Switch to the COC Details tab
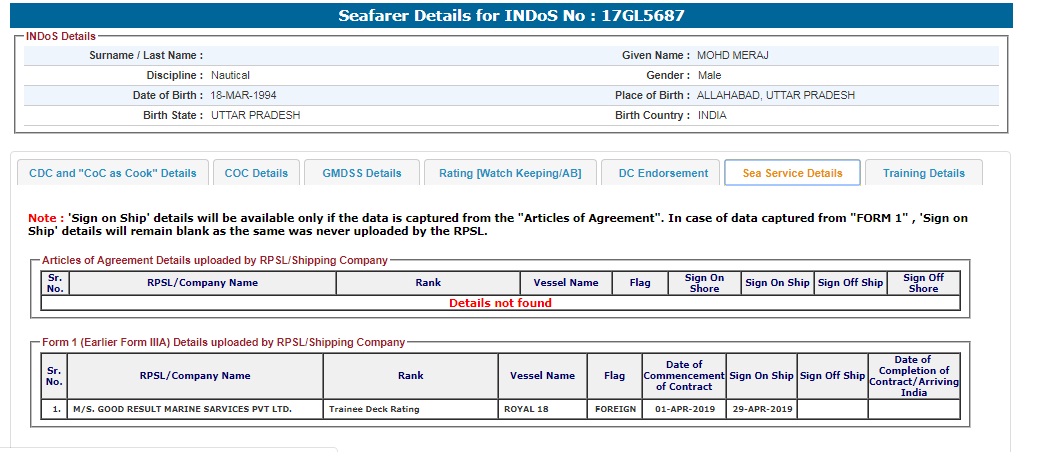 (256, 173)
